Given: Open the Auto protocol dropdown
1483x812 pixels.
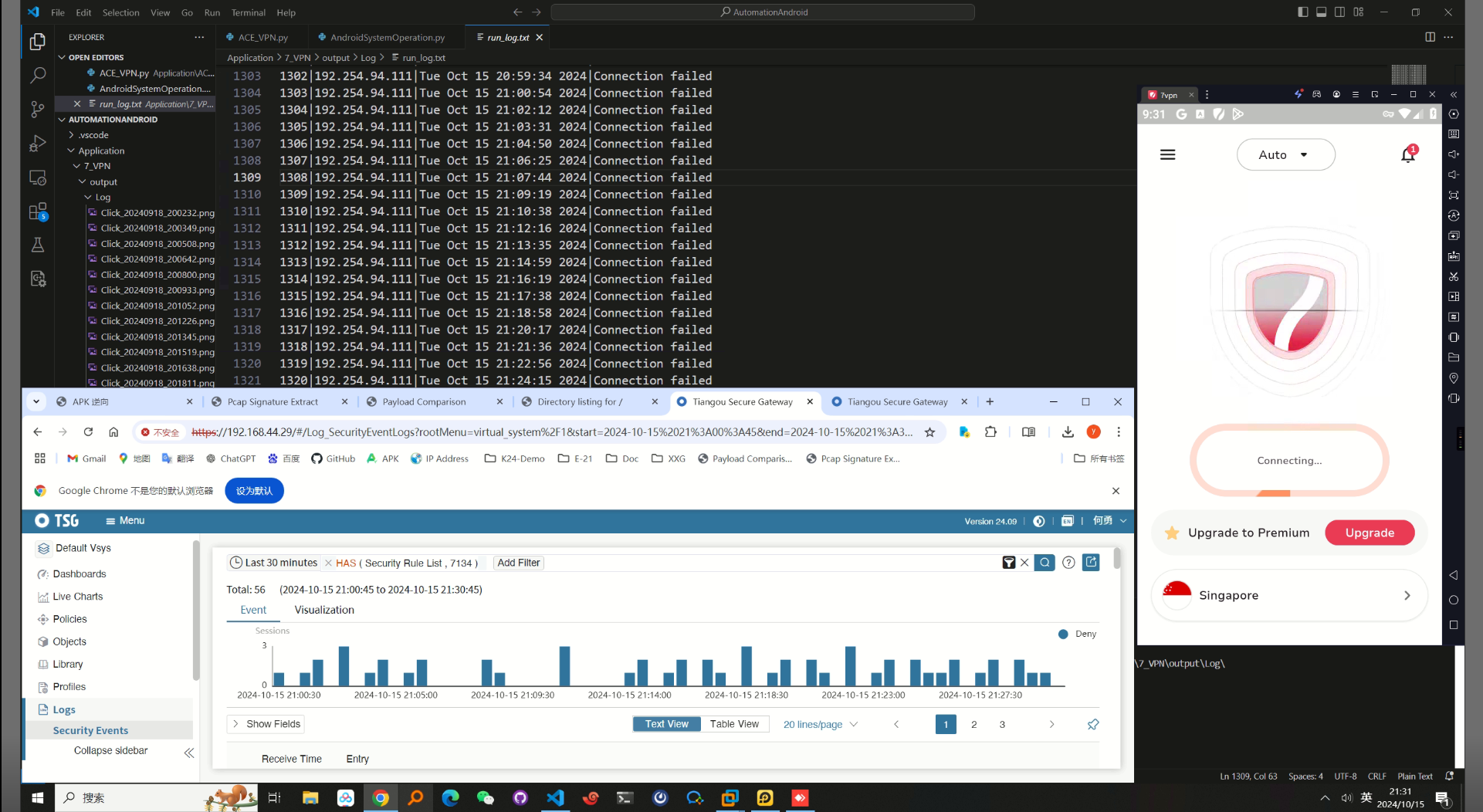Looking at the screenshot, I should 1285,155.
